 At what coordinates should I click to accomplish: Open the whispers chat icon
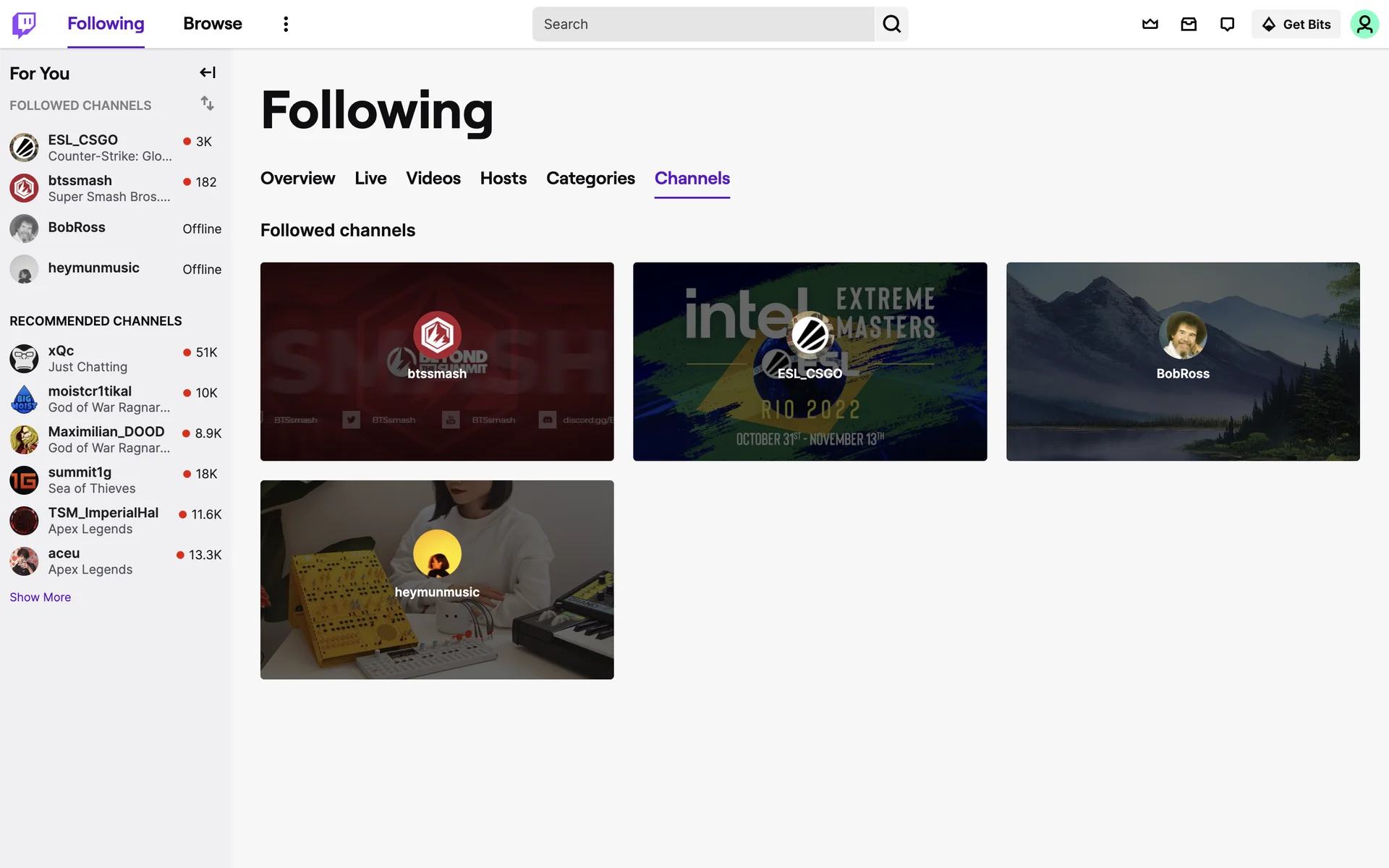click(x=1227, y=25)
